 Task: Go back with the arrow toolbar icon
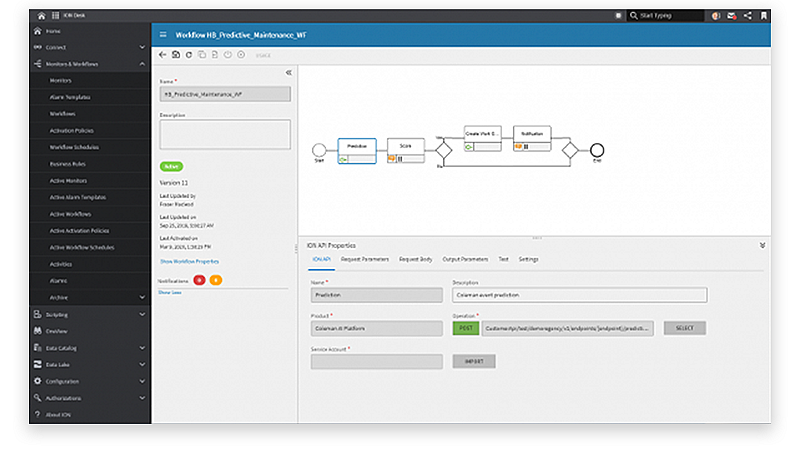(x=163, y=55)
